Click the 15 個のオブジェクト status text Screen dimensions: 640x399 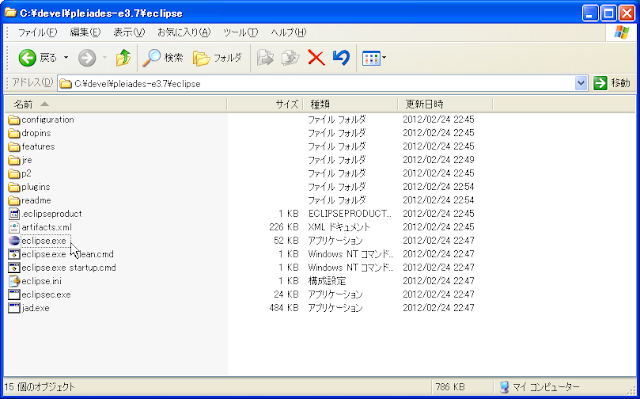coord(40,387)
